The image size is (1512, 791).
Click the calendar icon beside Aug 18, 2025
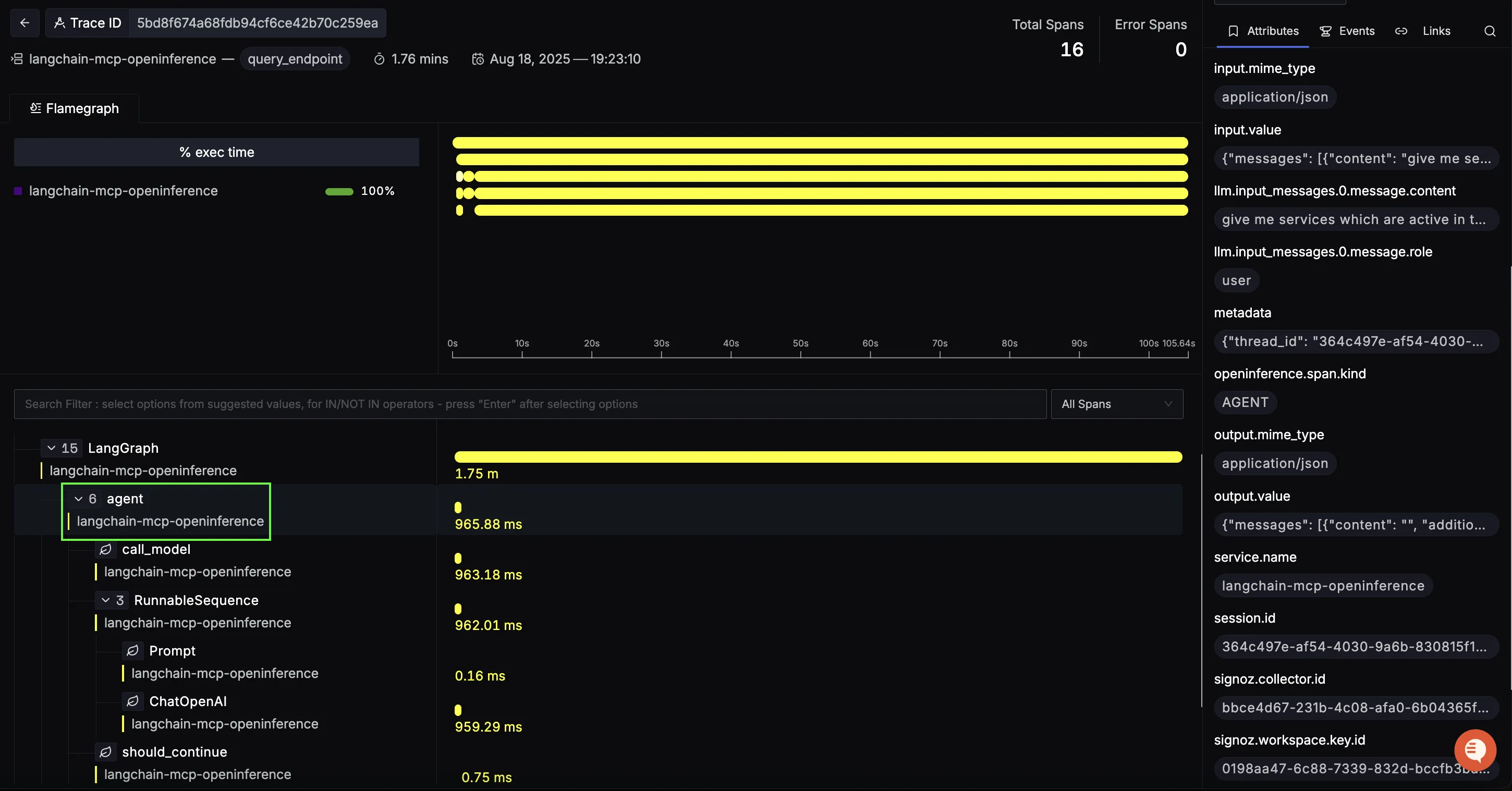click(478, 59)
